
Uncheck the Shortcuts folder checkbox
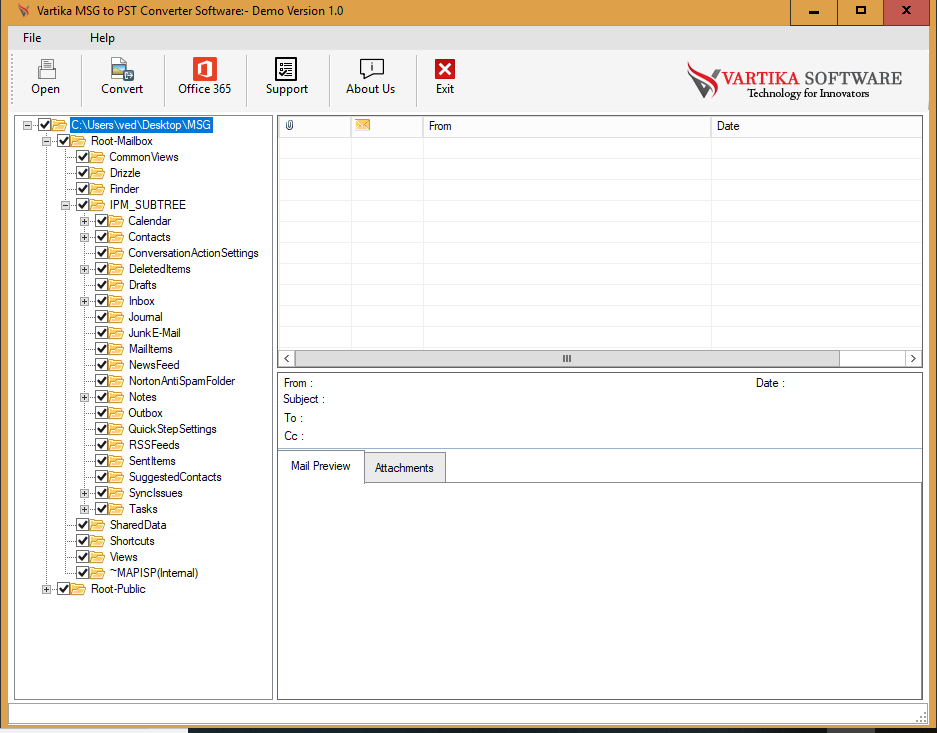(x=82, y=541)
